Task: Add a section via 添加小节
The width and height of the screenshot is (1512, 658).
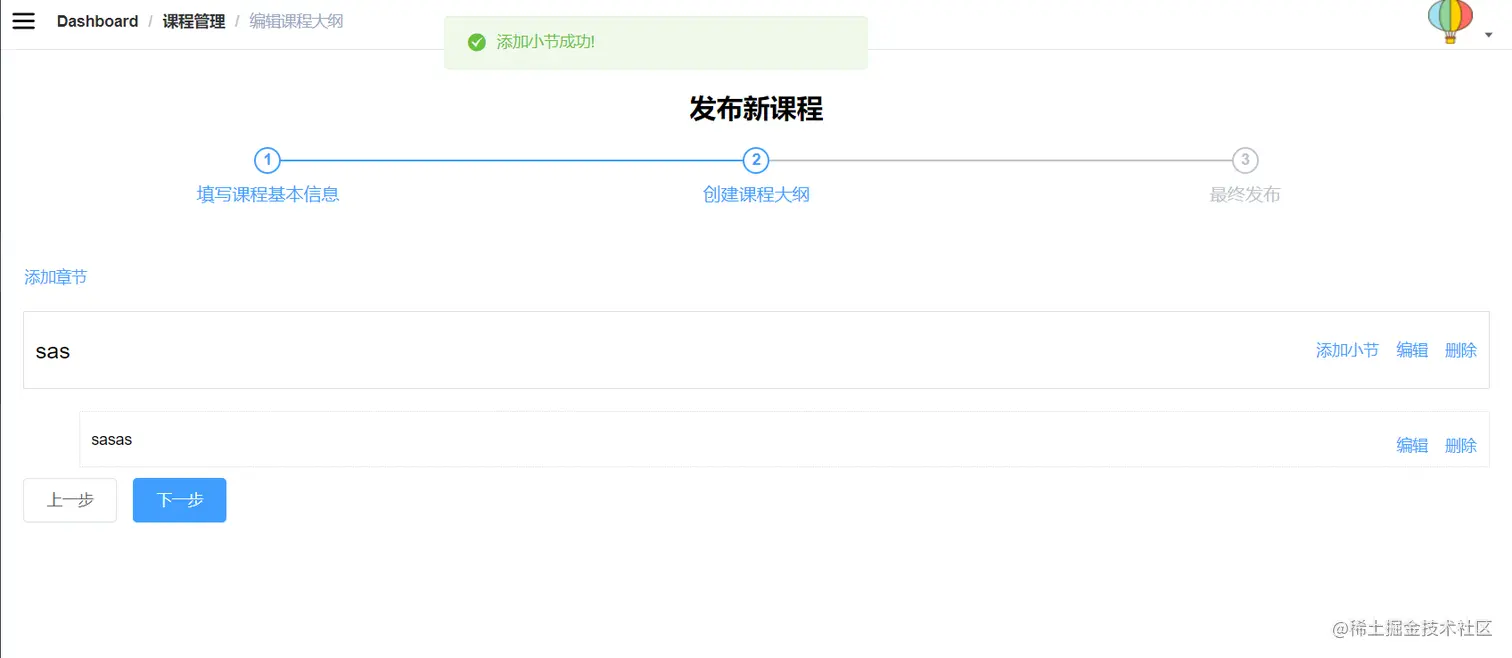Action: (1347, 350)
